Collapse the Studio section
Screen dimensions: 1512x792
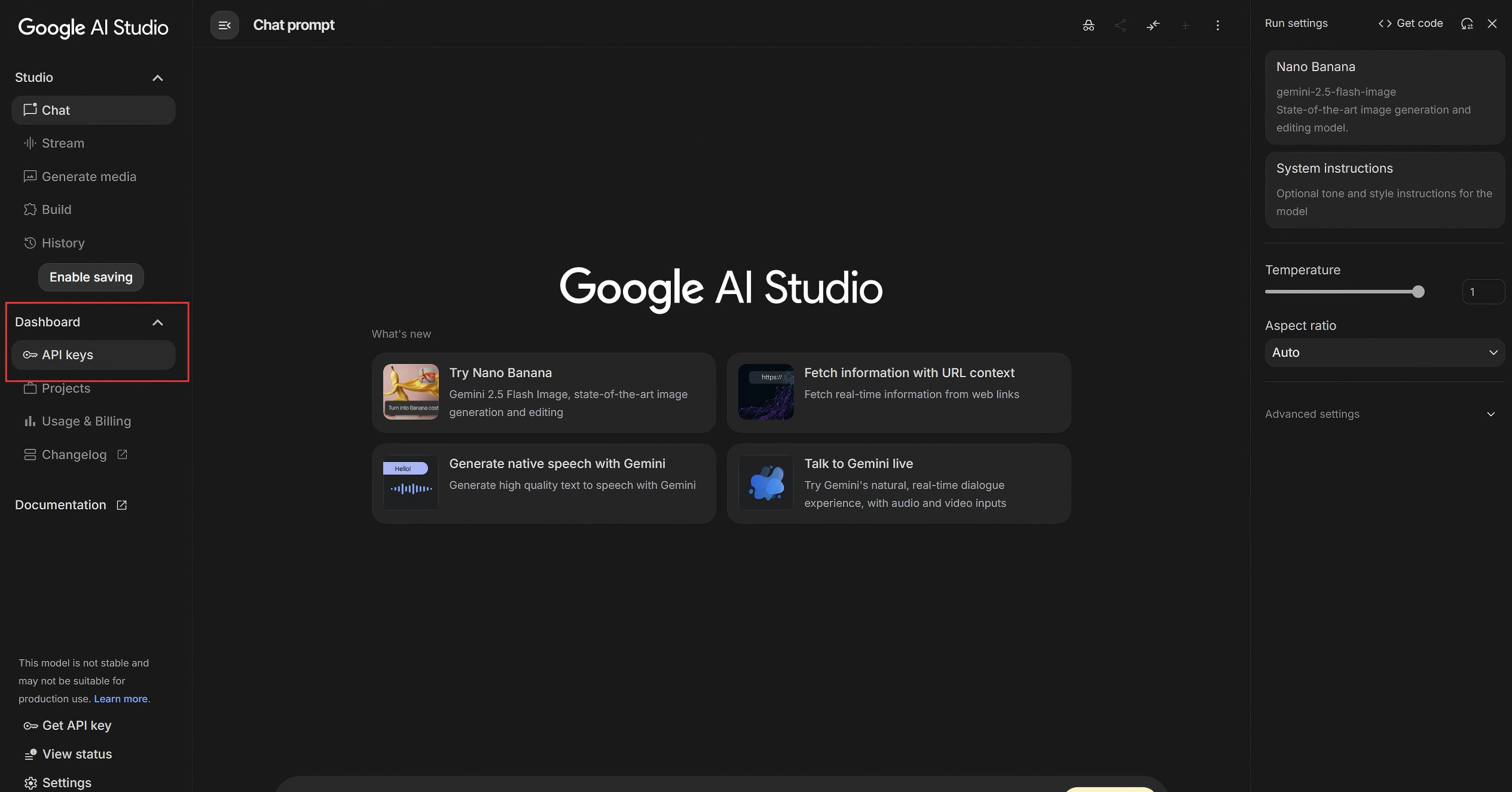(158, 78)
